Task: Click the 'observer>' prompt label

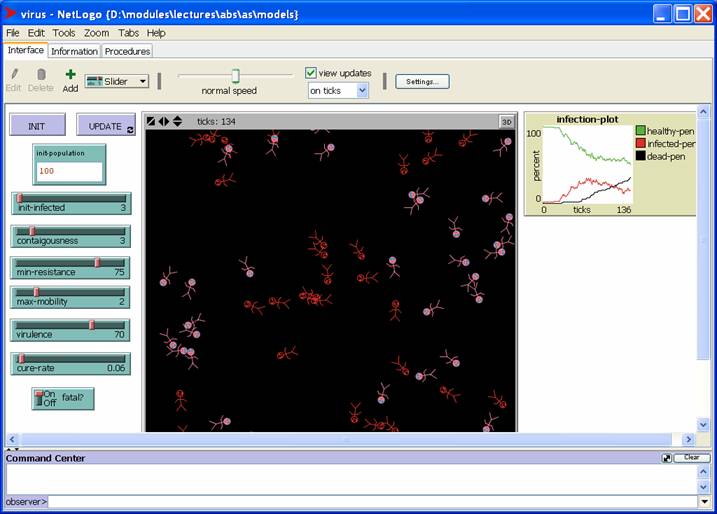Action: (x=26, y=502)
